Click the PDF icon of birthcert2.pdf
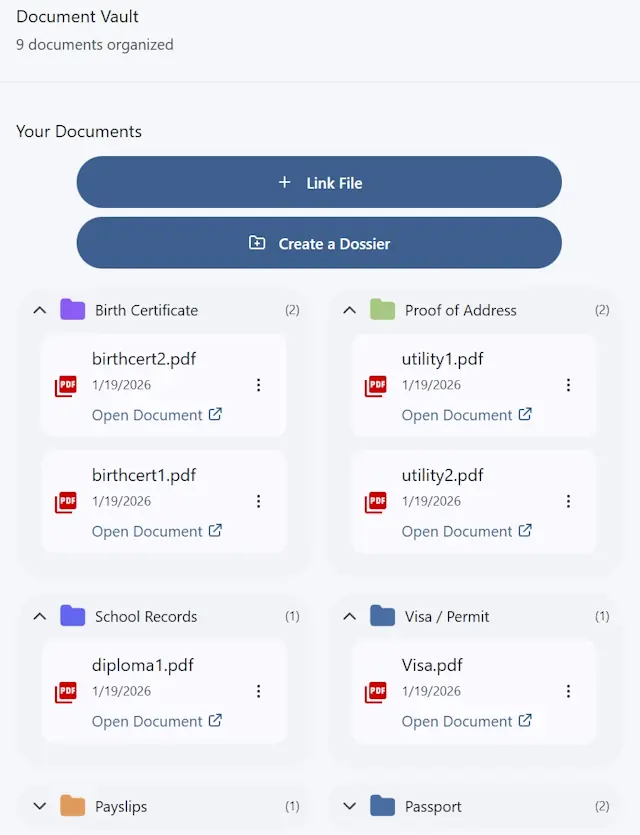640x835 pixels. click(66, 386)
